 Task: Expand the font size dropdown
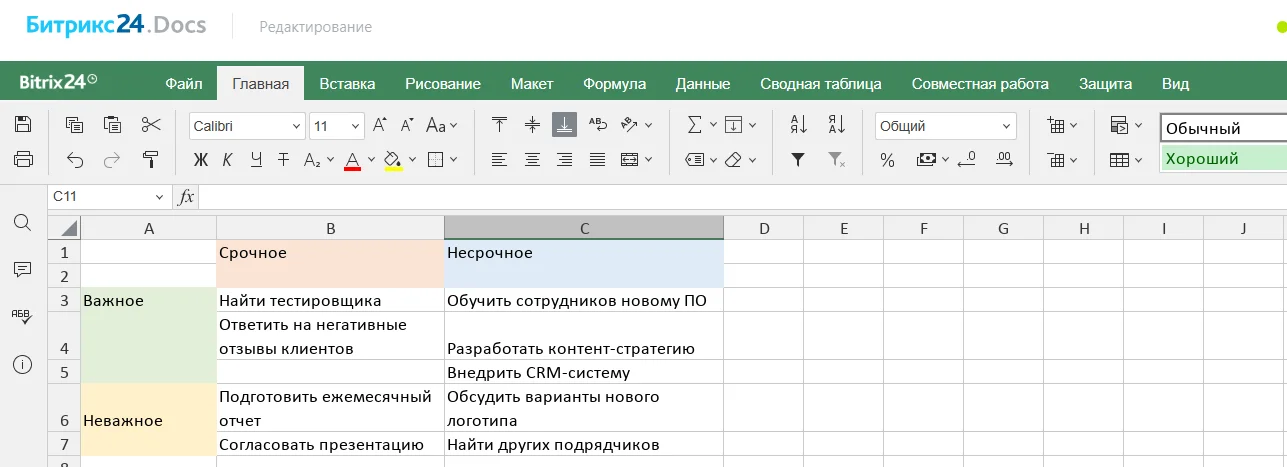[356, 127]
